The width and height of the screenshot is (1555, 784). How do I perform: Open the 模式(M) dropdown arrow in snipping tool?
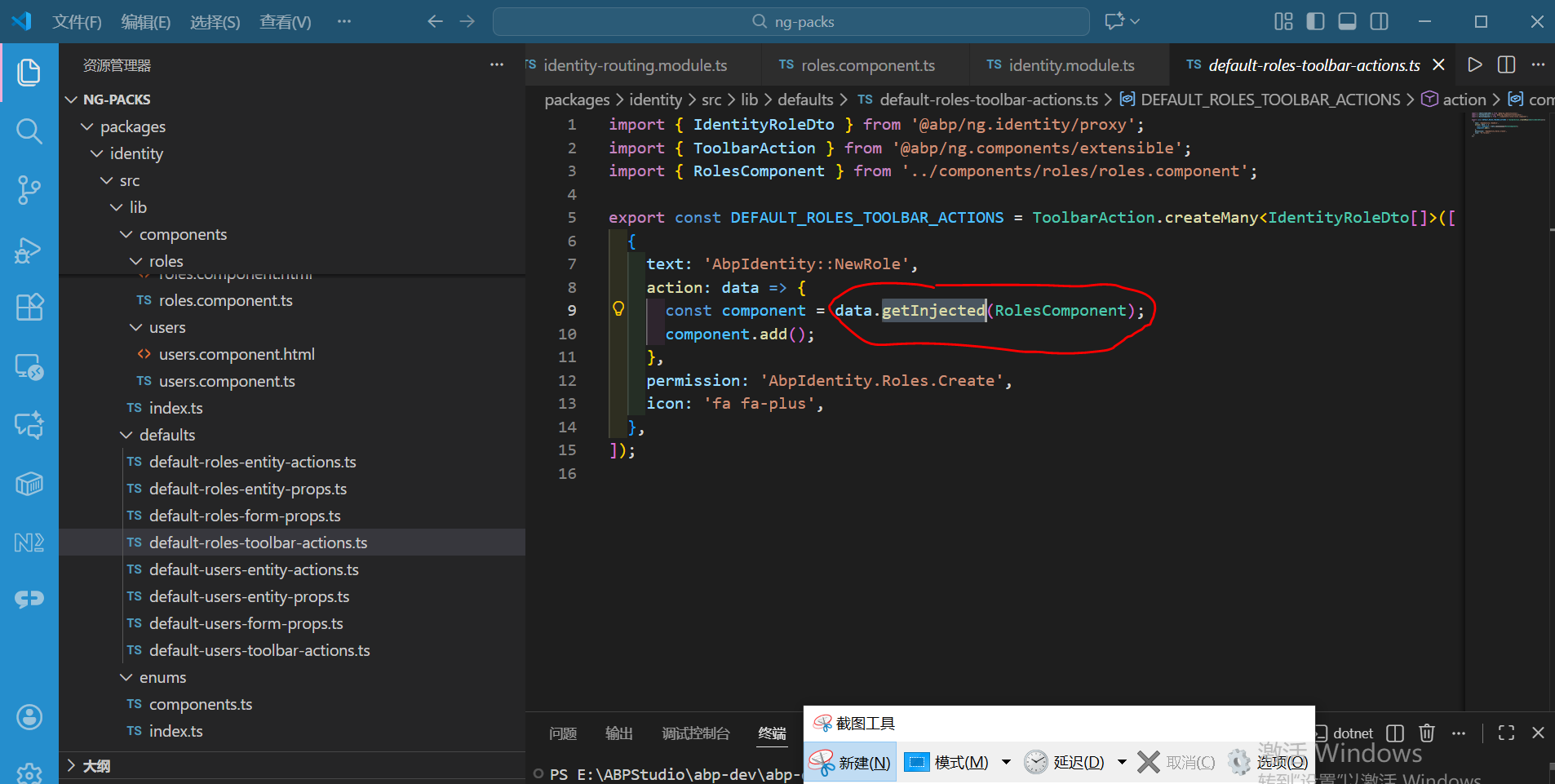1006,762
